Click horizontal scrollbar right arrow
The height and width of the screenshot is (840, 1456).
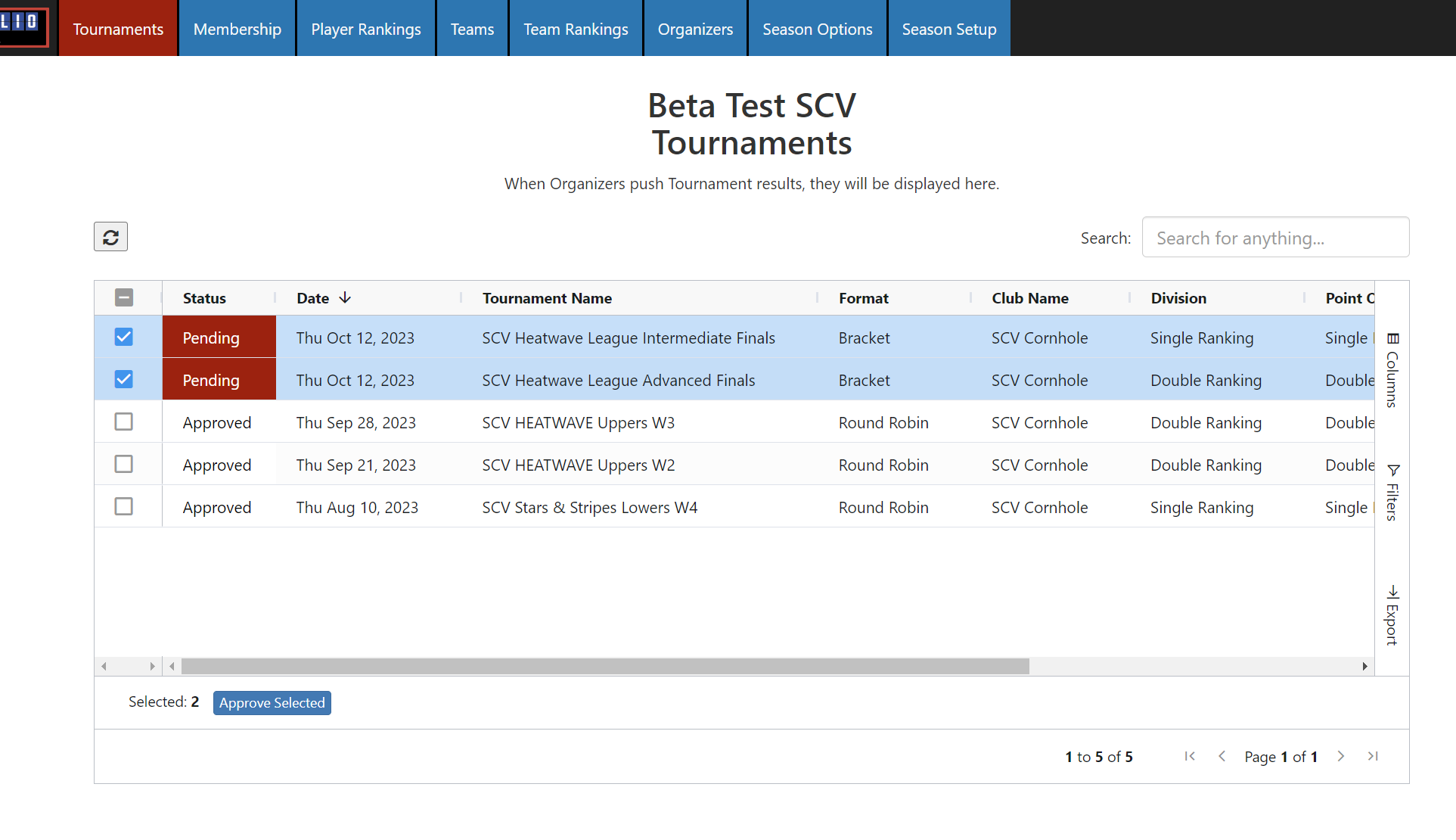pos(1364,666)
